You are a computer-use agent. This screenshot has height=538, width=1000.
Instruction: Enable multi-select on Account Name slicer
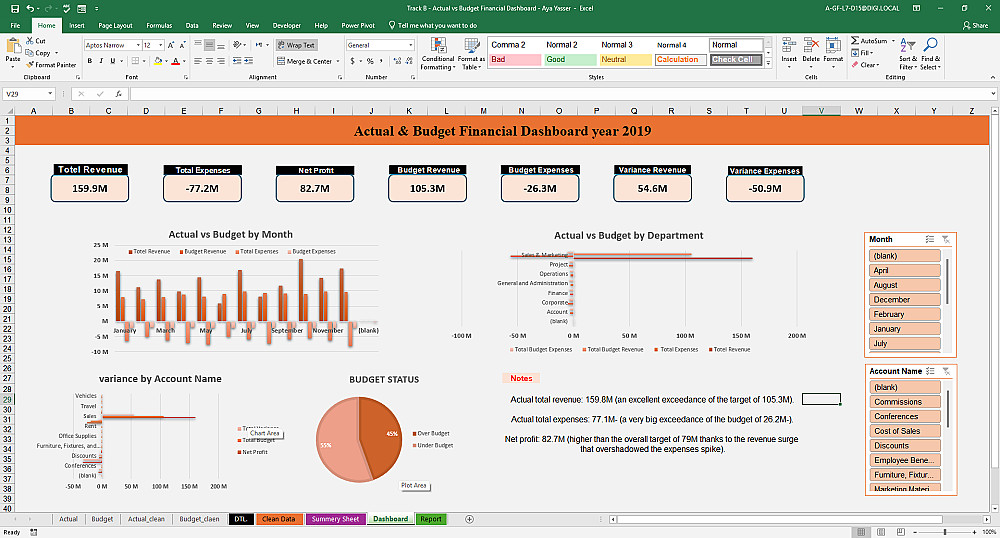pyautogui.click(x=930, y=371)
